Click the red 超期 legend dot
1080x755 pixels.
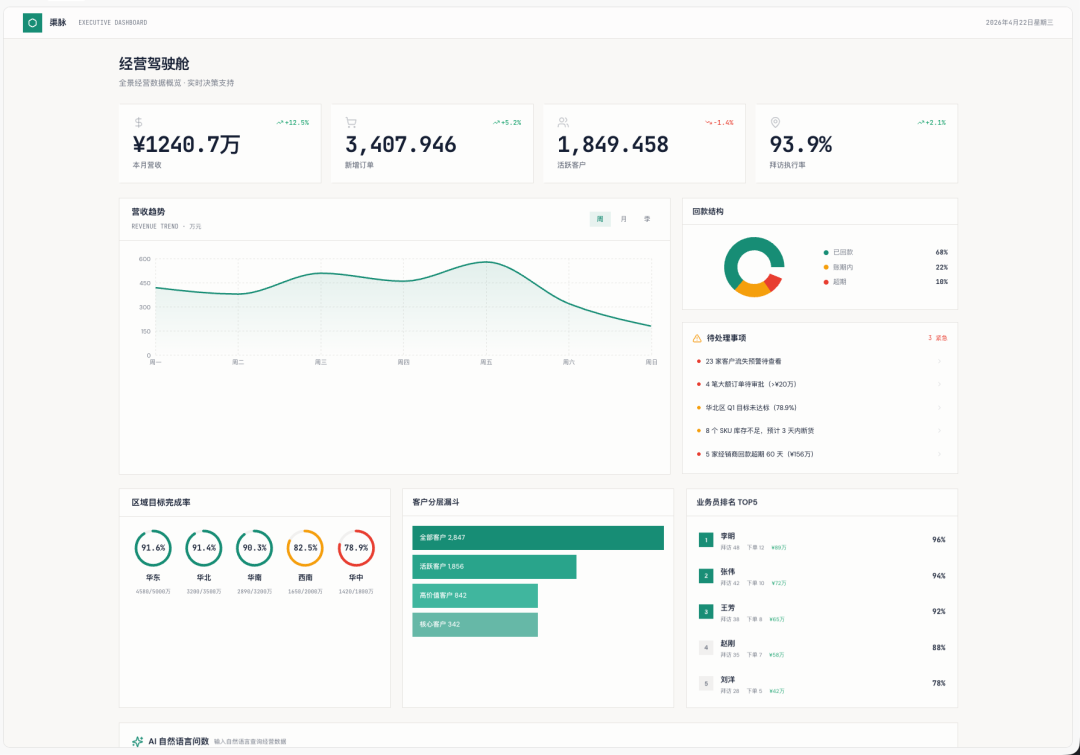point(826,282)
